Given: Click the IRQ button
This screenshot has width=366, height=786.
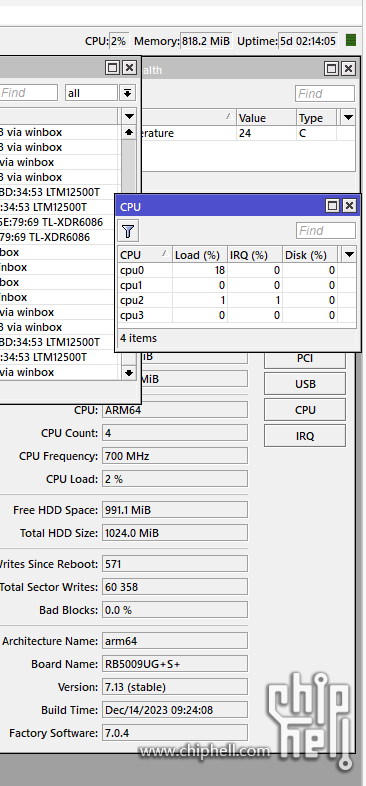Looking at the screenshot, I should 305,436.
